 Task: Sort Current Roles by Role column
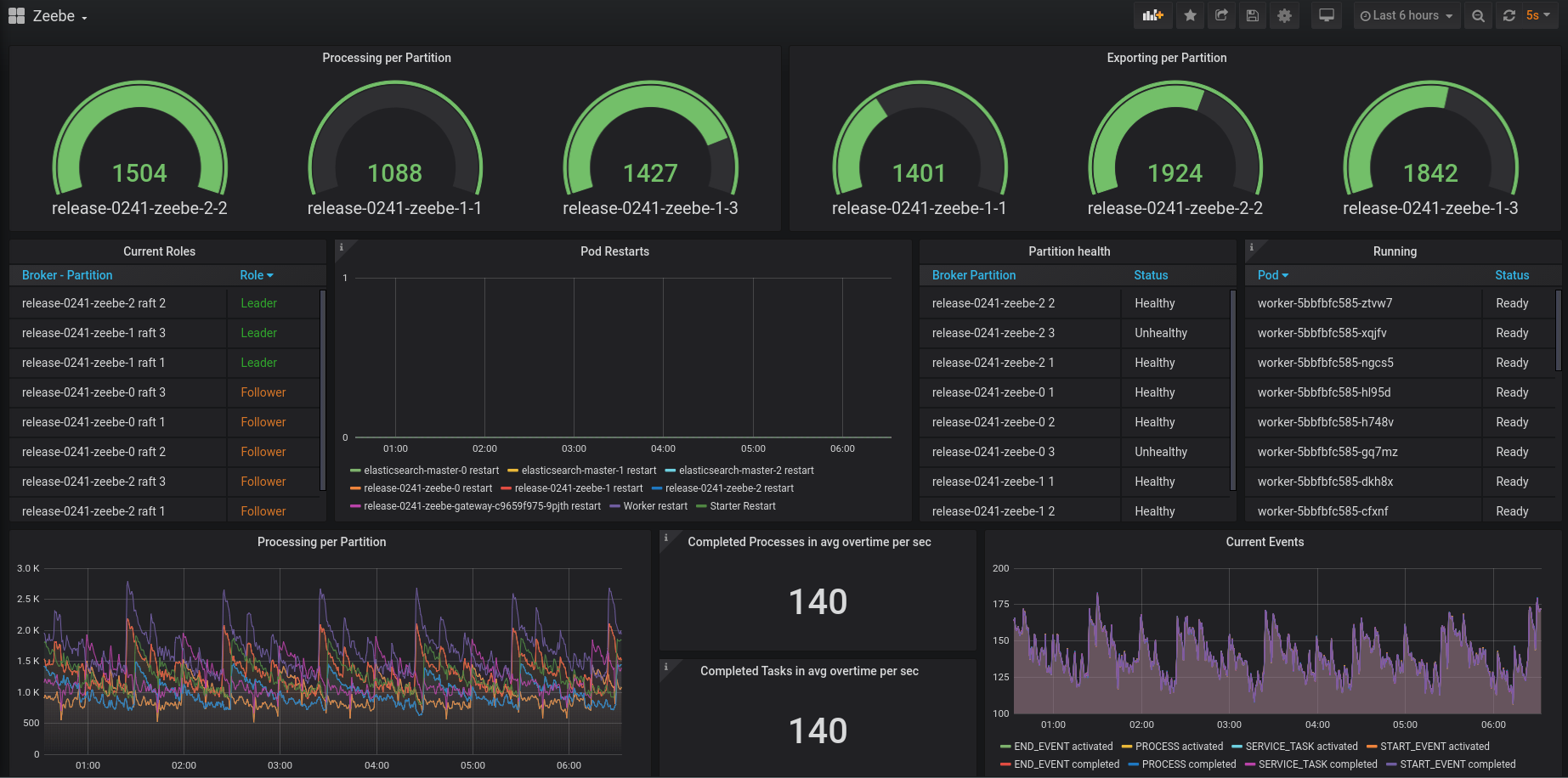tap(257, 275)
